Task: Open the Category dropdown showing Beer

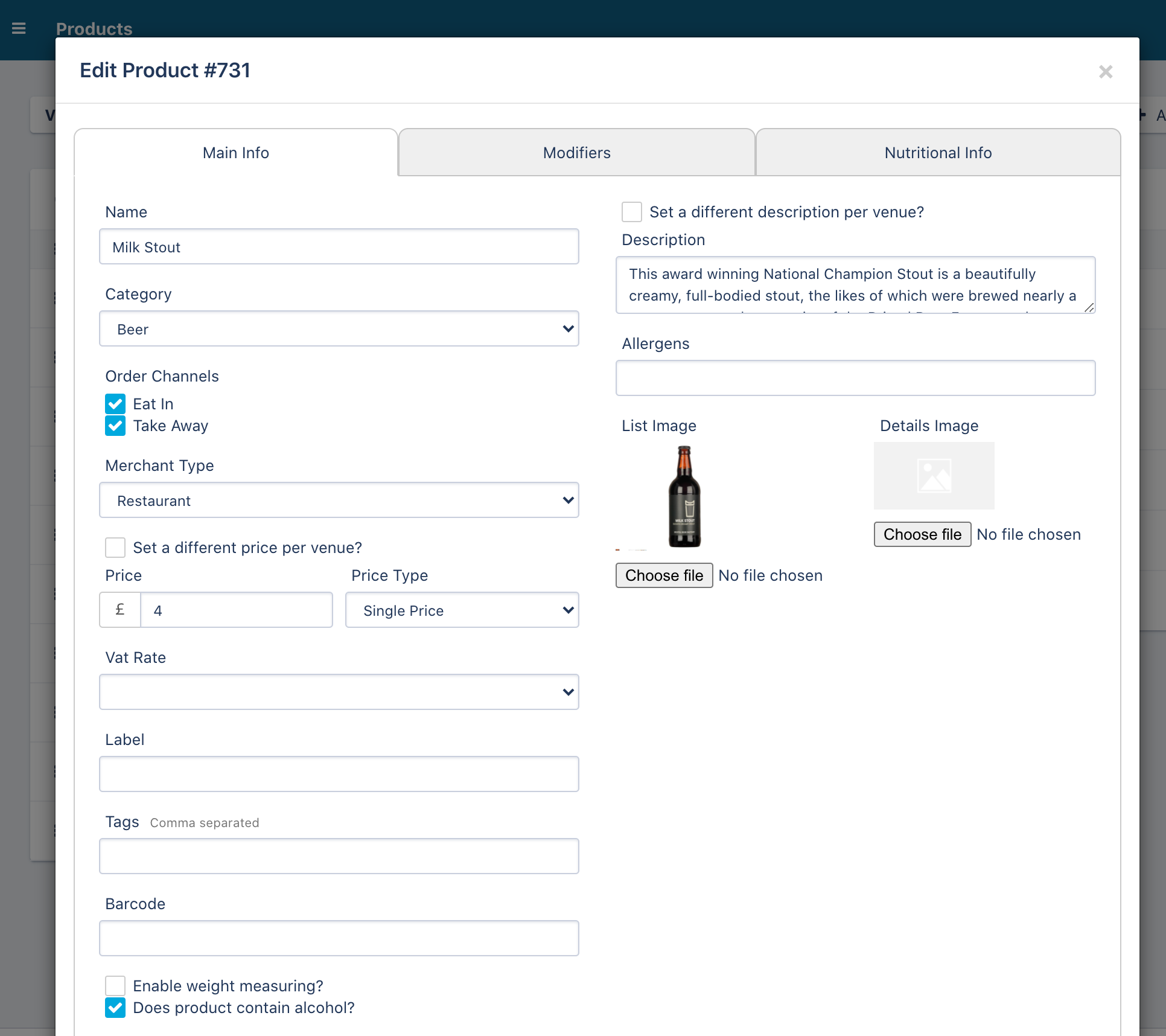Action: [339, 329]
